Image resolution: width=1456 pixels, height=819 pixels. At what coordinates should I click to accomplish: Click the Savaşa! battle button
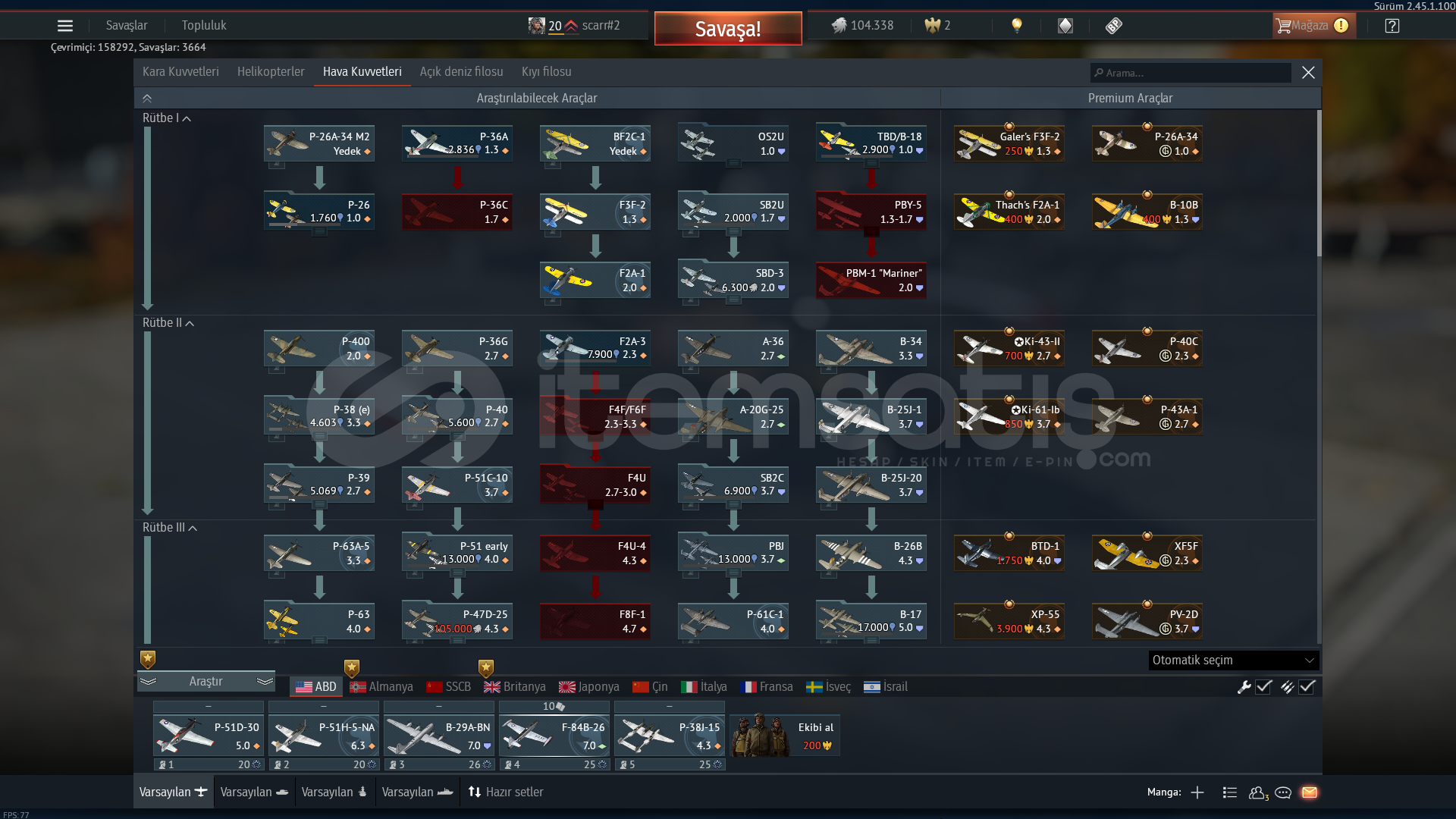click(728, 29)
